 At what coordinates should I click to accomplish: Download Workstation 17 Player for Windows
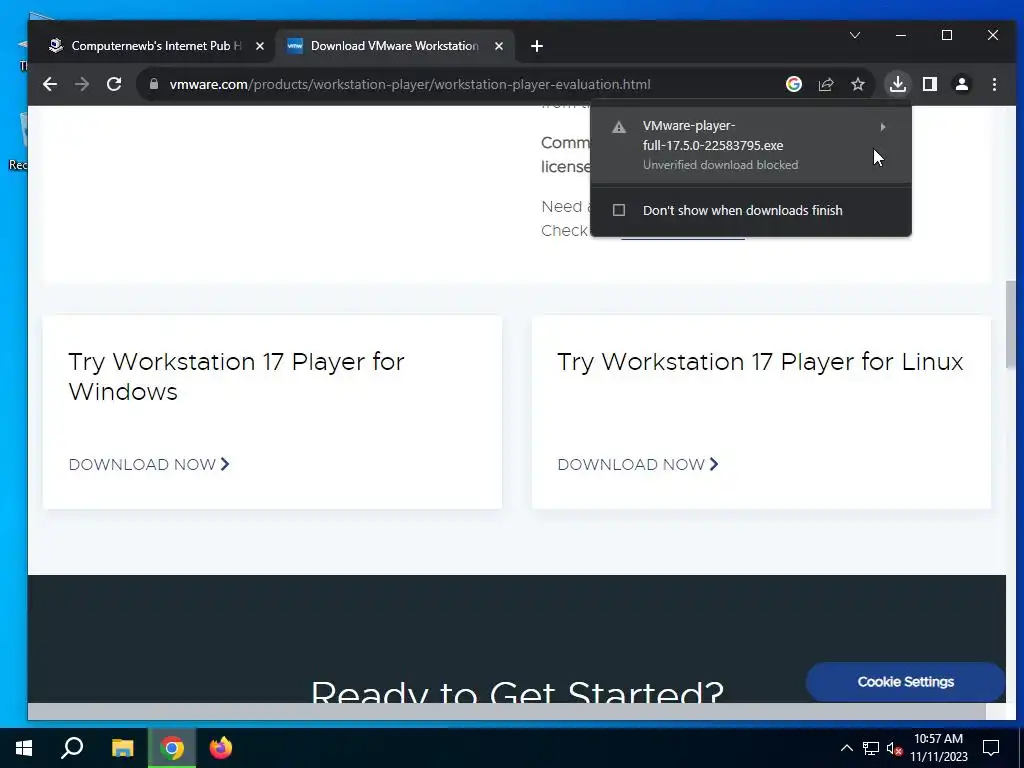click(x=149, y=464)
